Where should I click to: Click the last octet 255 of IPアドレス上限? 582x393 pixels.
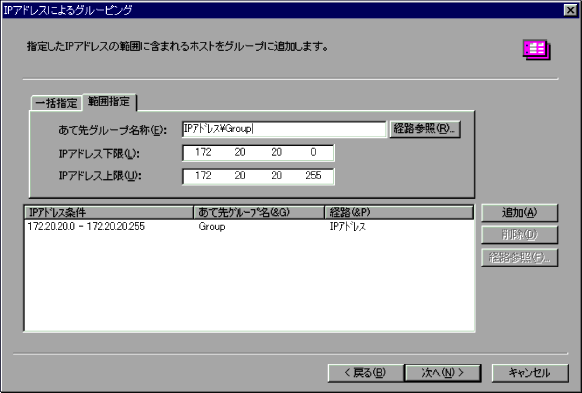click(x=313, y=176)
